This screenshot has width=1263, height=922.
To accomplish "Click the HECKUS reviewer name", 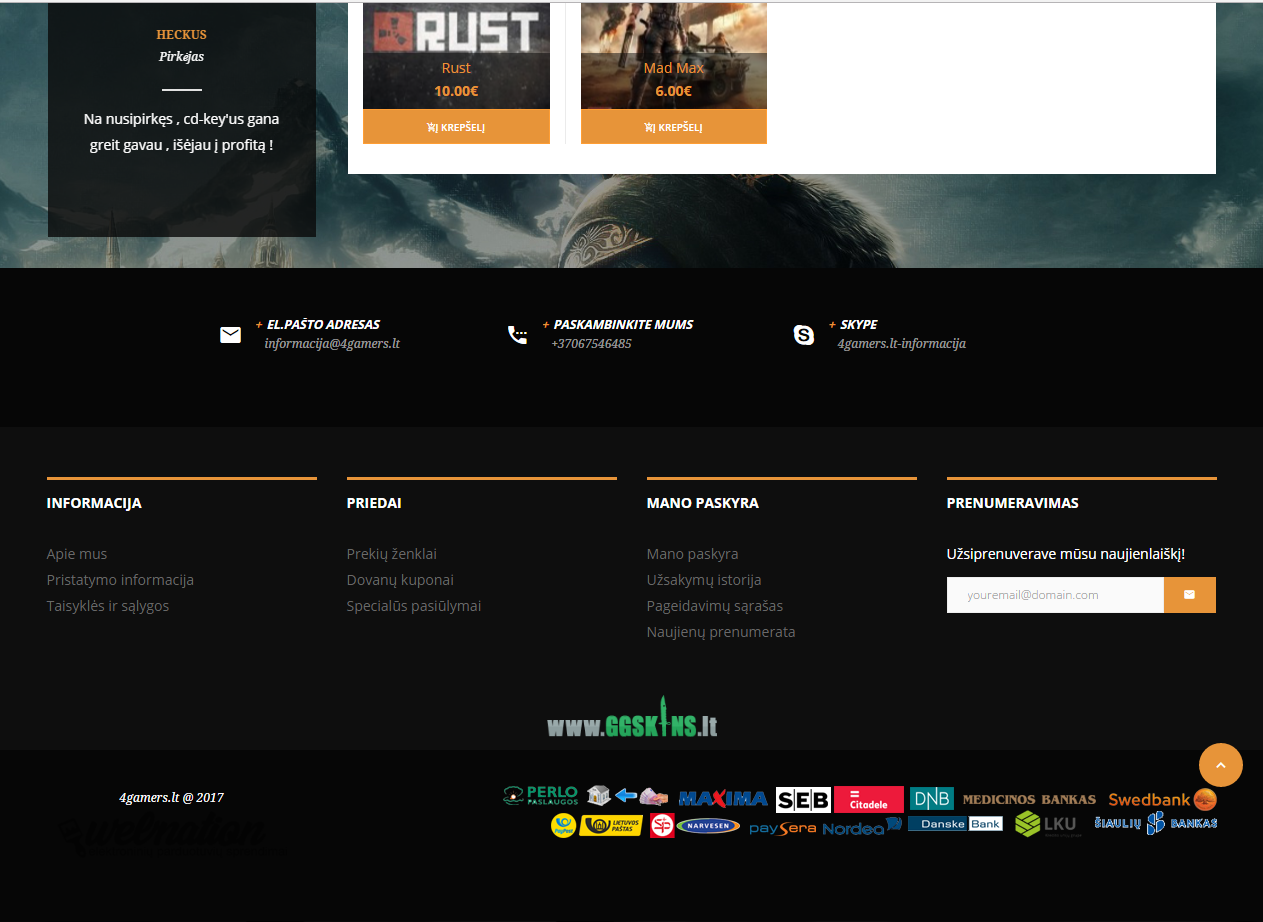I will (x=181, y=35).
